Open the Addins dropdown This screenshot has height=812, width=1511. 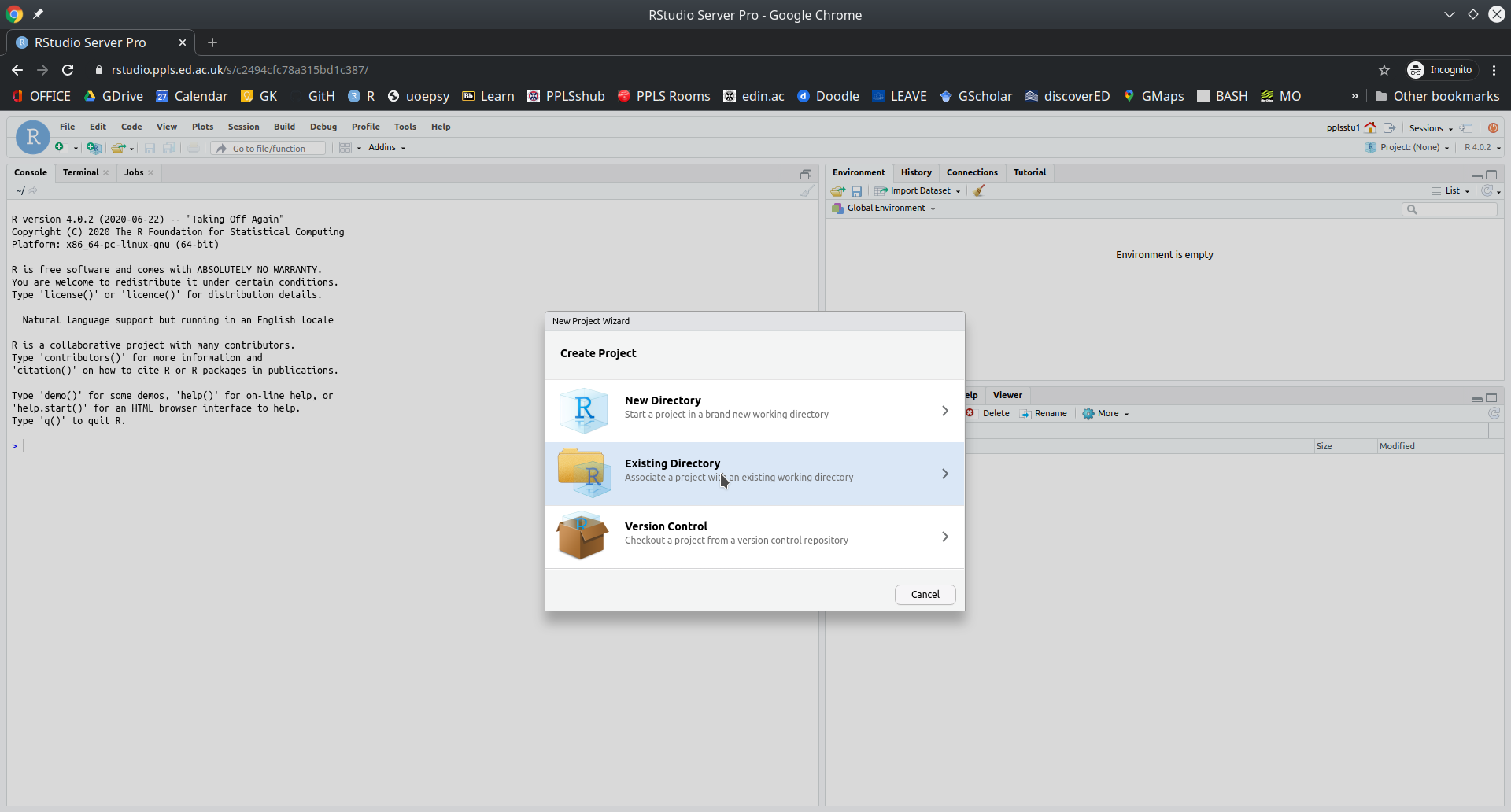coord(386,148)
